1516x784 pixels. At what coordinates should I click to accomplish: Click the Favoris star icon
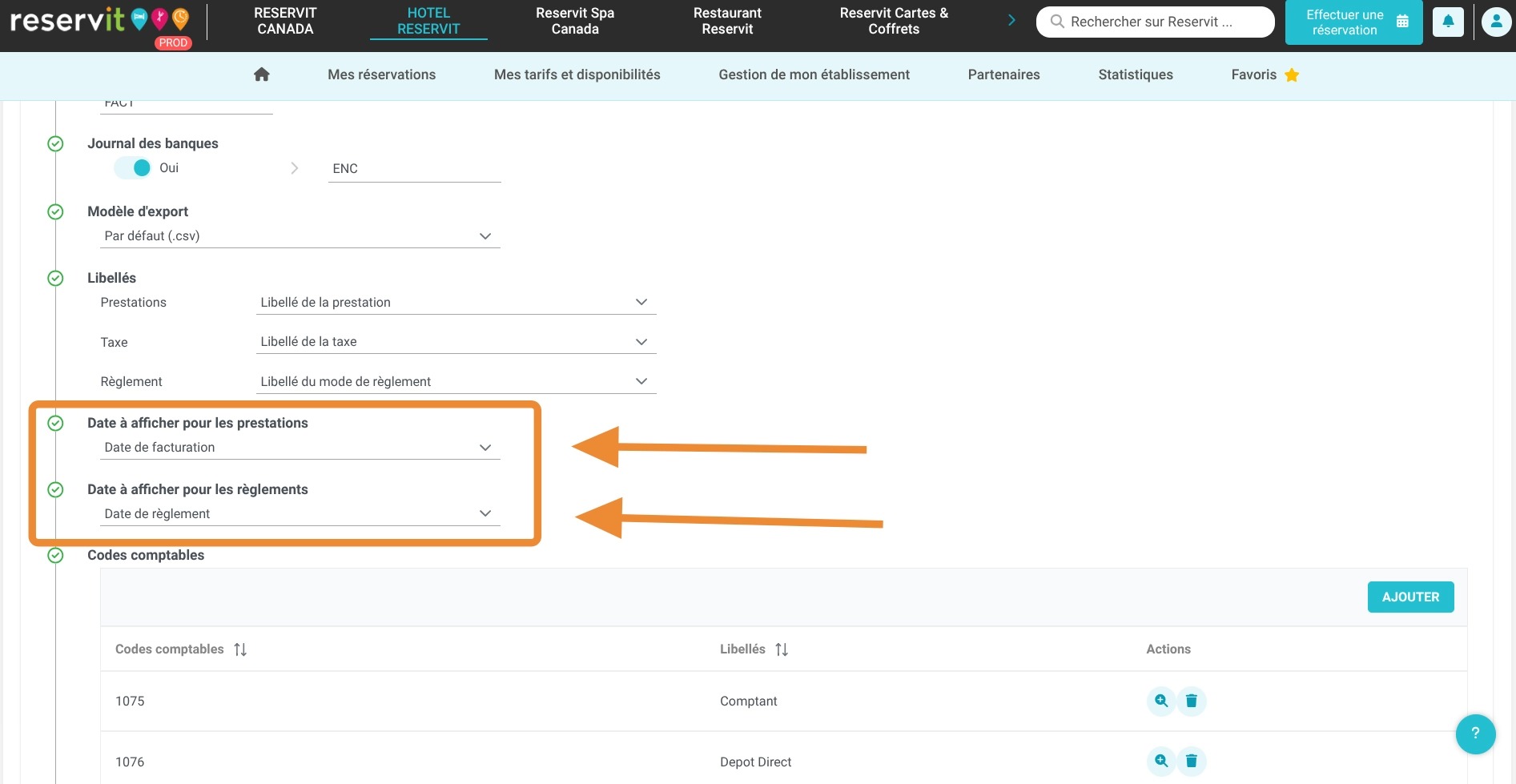(1292, 74)
